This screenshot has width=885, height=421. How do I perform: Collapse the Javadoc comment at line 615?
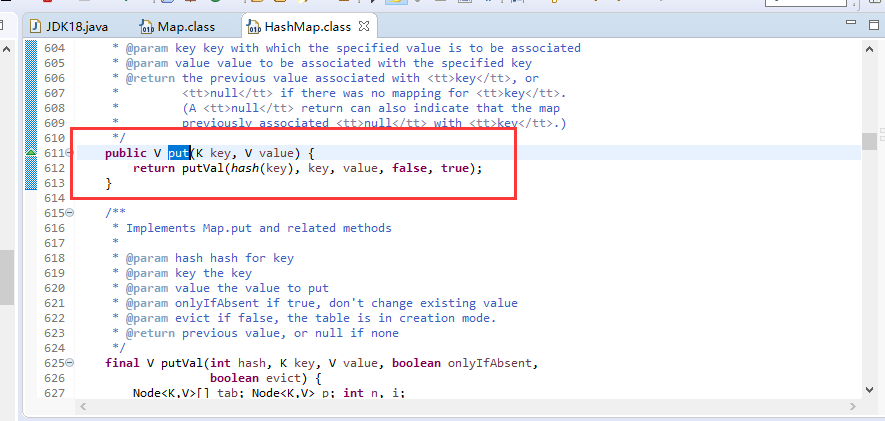tap(69, 213)
